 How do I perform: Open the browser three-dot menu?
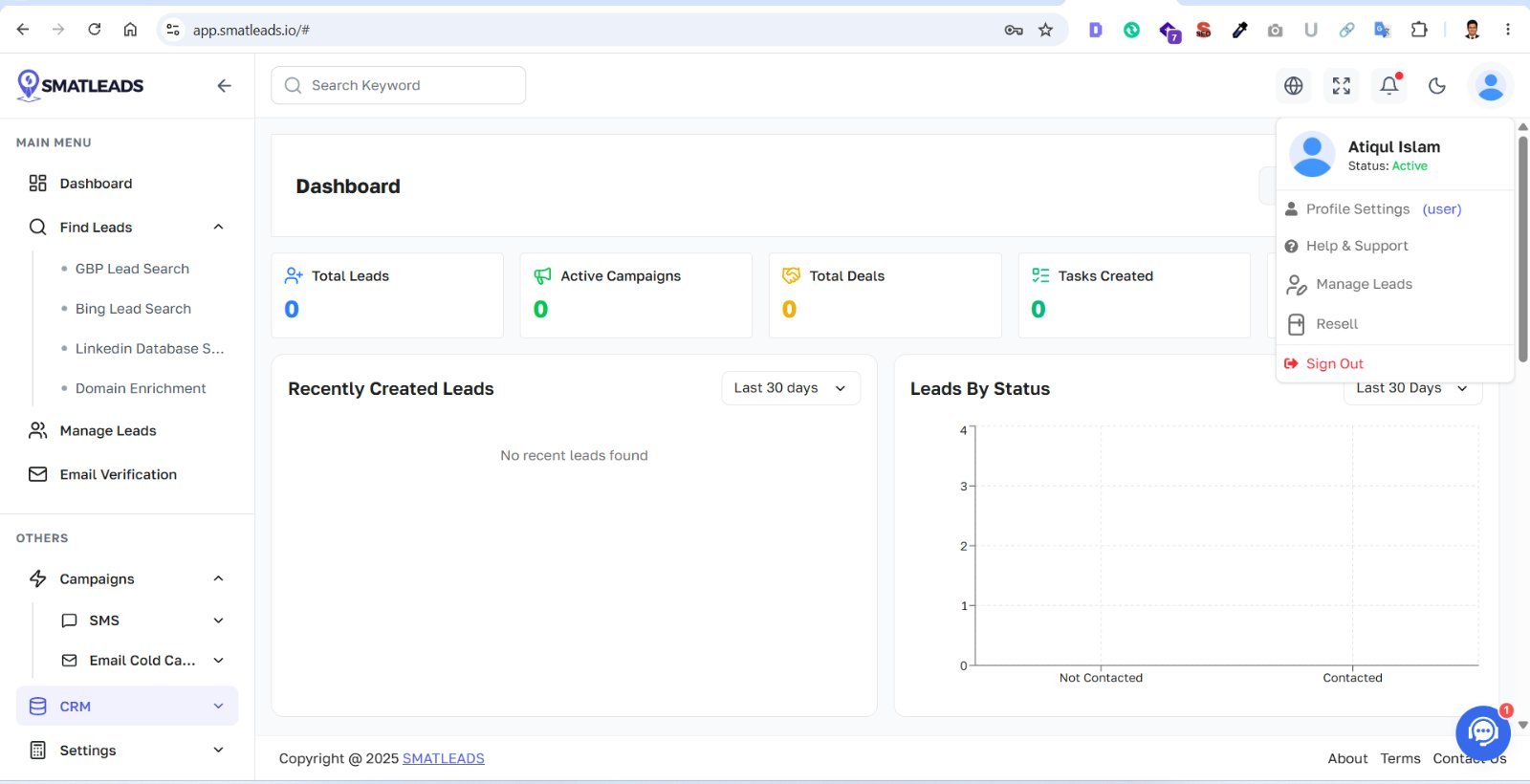point(1508,30)
